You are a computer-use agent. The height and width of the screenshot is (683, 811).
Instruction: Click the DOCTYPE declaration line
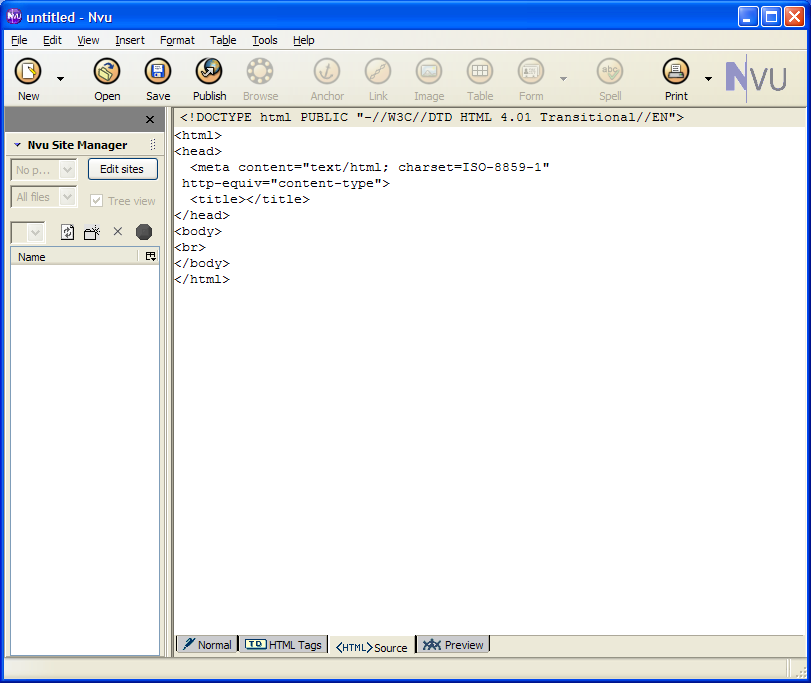[x=432, y=117]
